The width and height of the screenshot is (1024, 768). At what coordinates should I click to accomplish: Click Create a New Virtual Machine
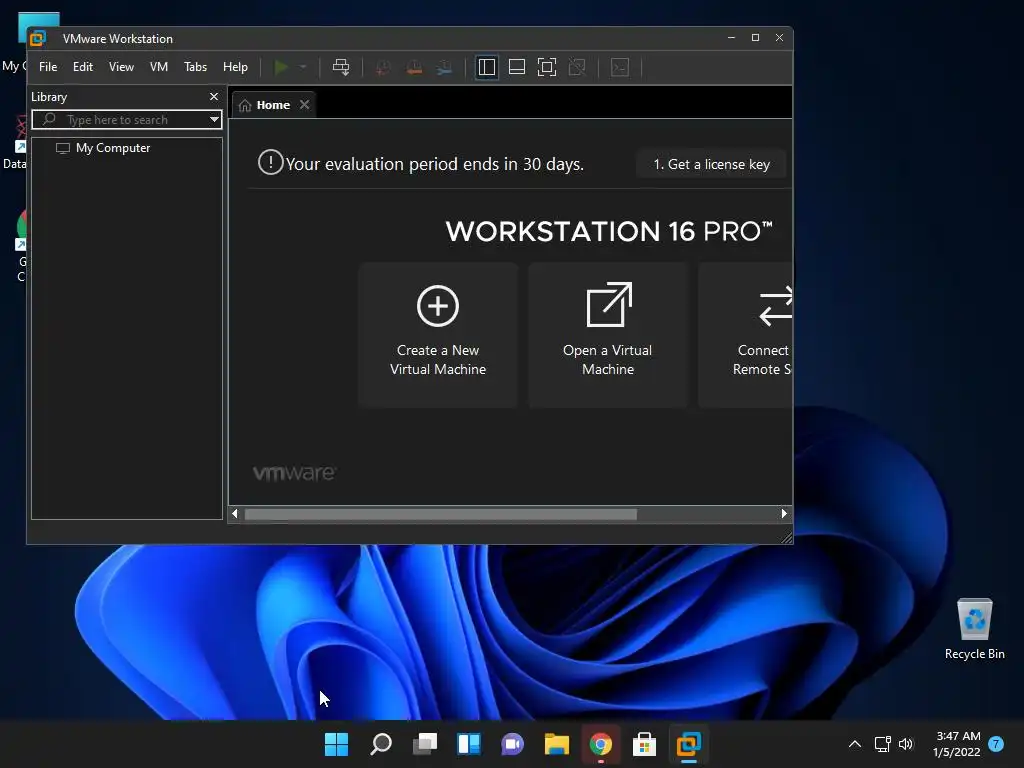pos(438,335)
